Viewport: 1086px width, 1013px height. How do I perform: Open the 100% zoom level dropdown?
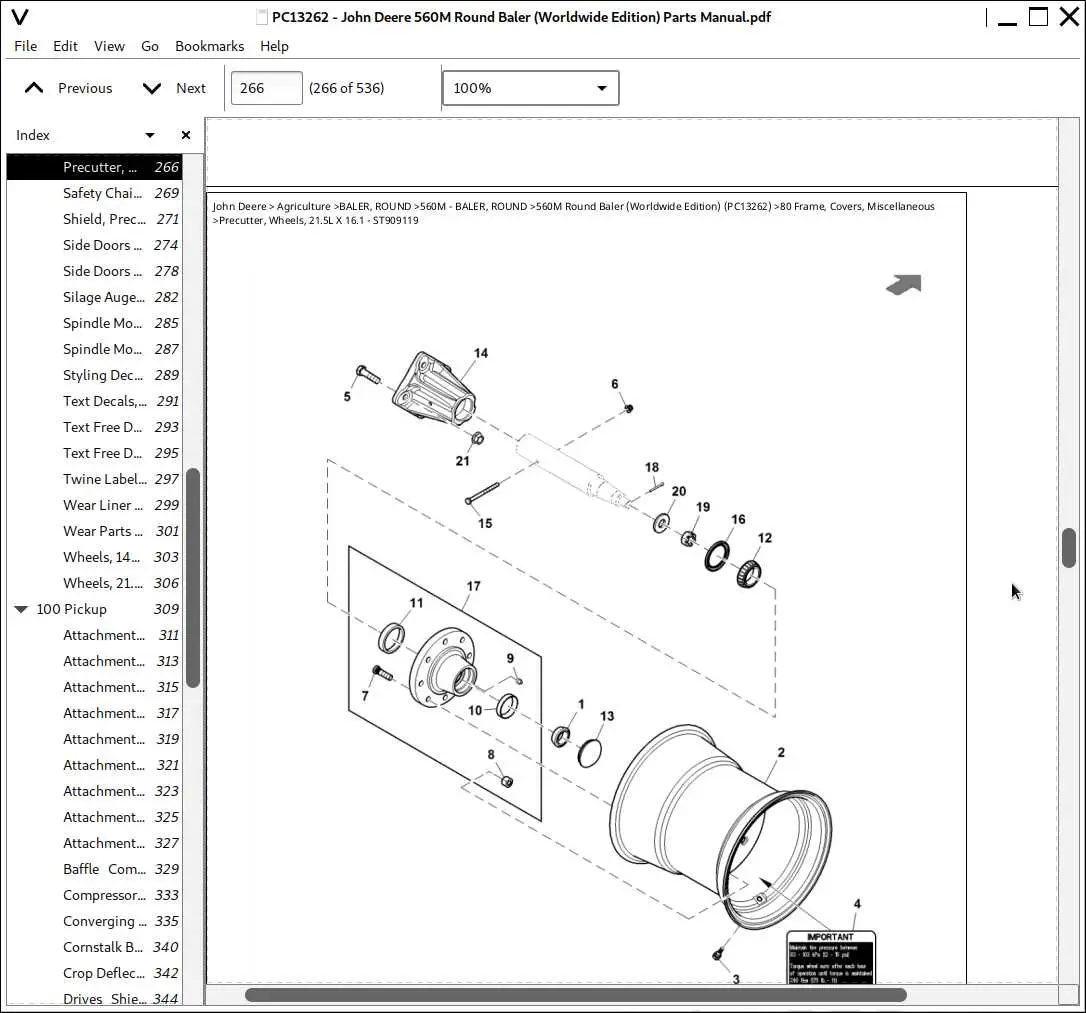click(531, 88)
